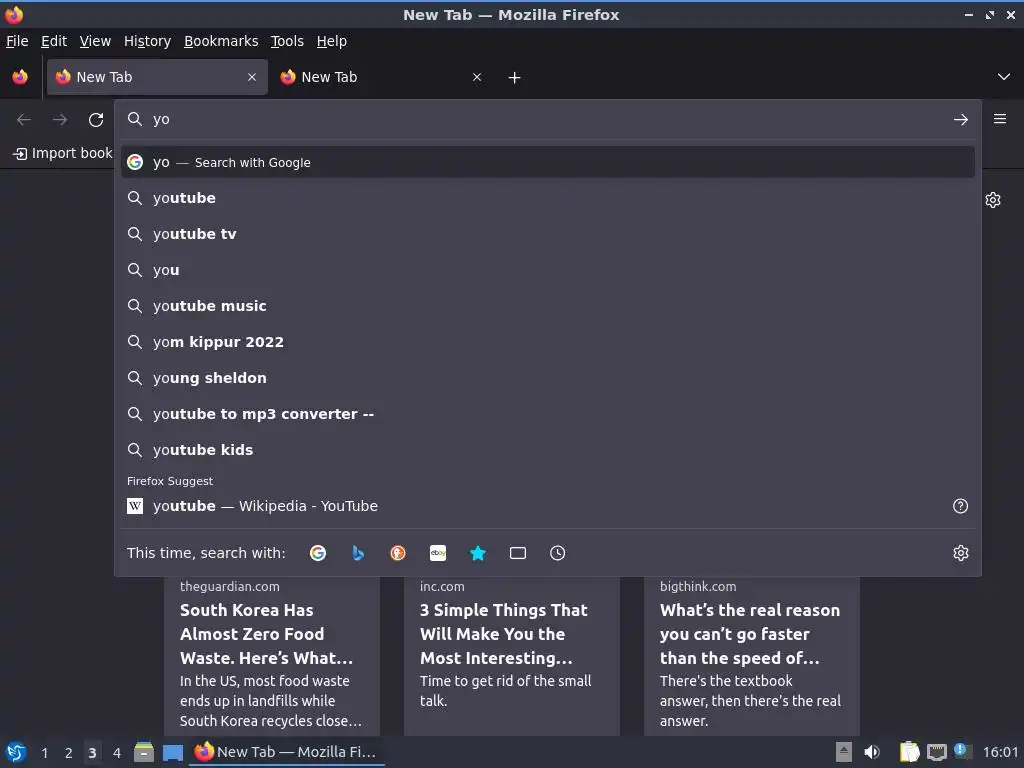1024x768 pixels.
Task: Close the second New Tab
Action: [477, 77]
